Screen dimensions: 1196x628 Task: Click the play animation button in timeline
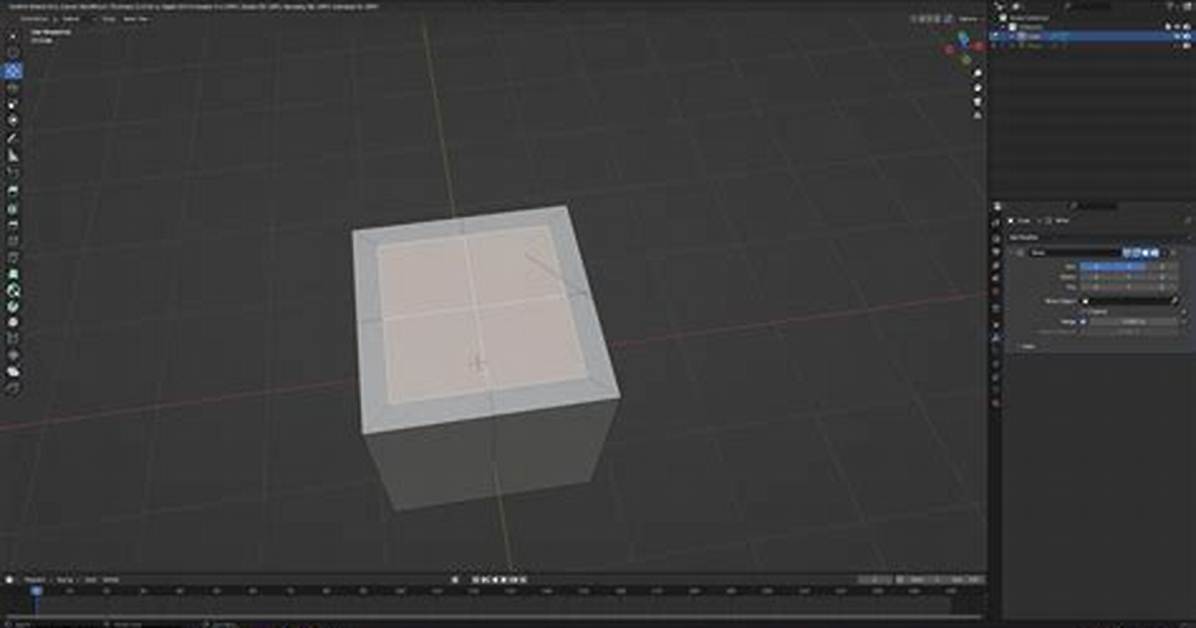(x=504, y=580)
